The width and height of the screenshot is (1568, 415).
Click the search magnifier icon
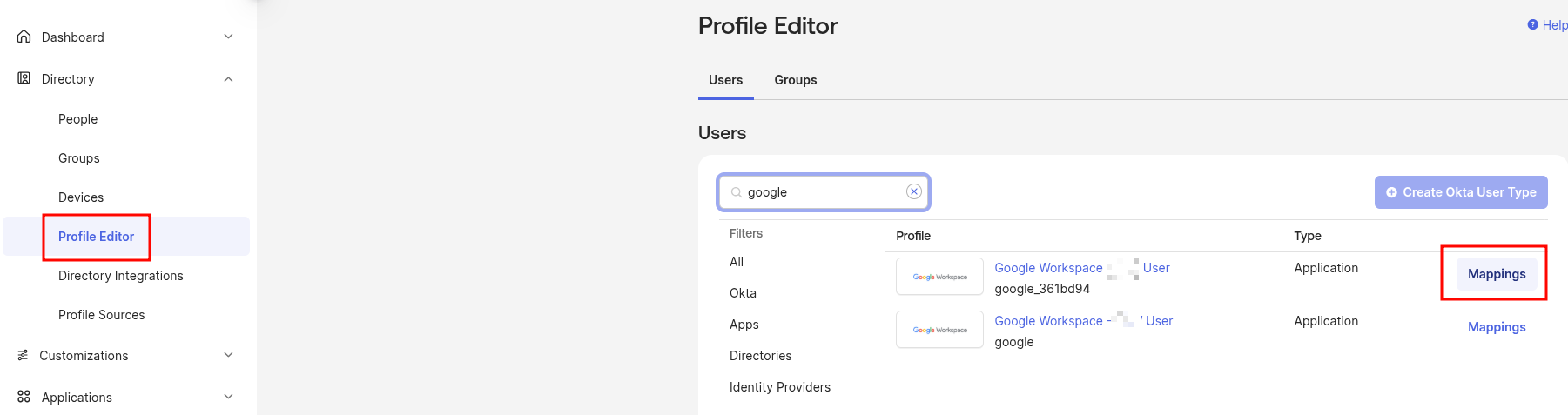737,192
